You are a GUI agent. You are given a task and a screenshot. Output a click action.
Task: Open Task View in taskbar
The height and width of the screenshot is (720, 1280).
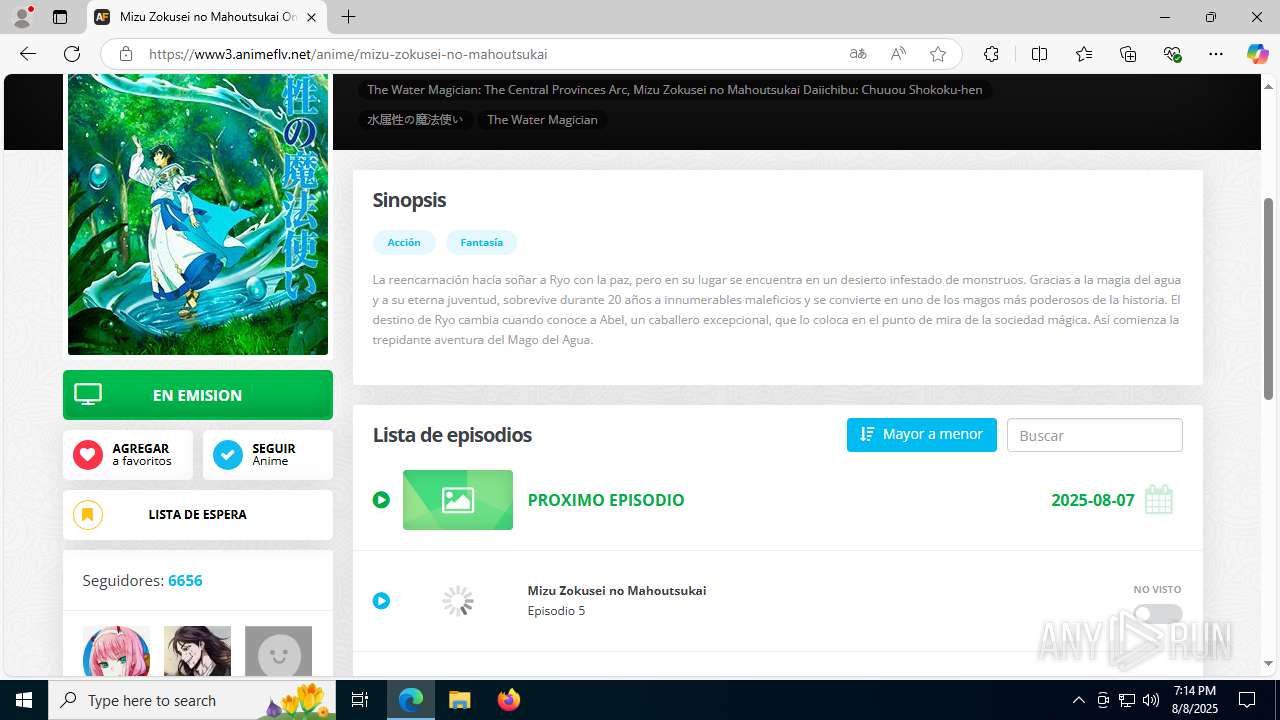[x=360, y=700]
